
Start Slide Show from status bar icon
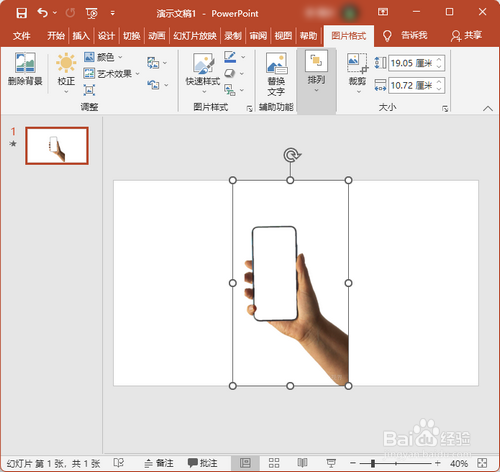(x=331, y=463)
